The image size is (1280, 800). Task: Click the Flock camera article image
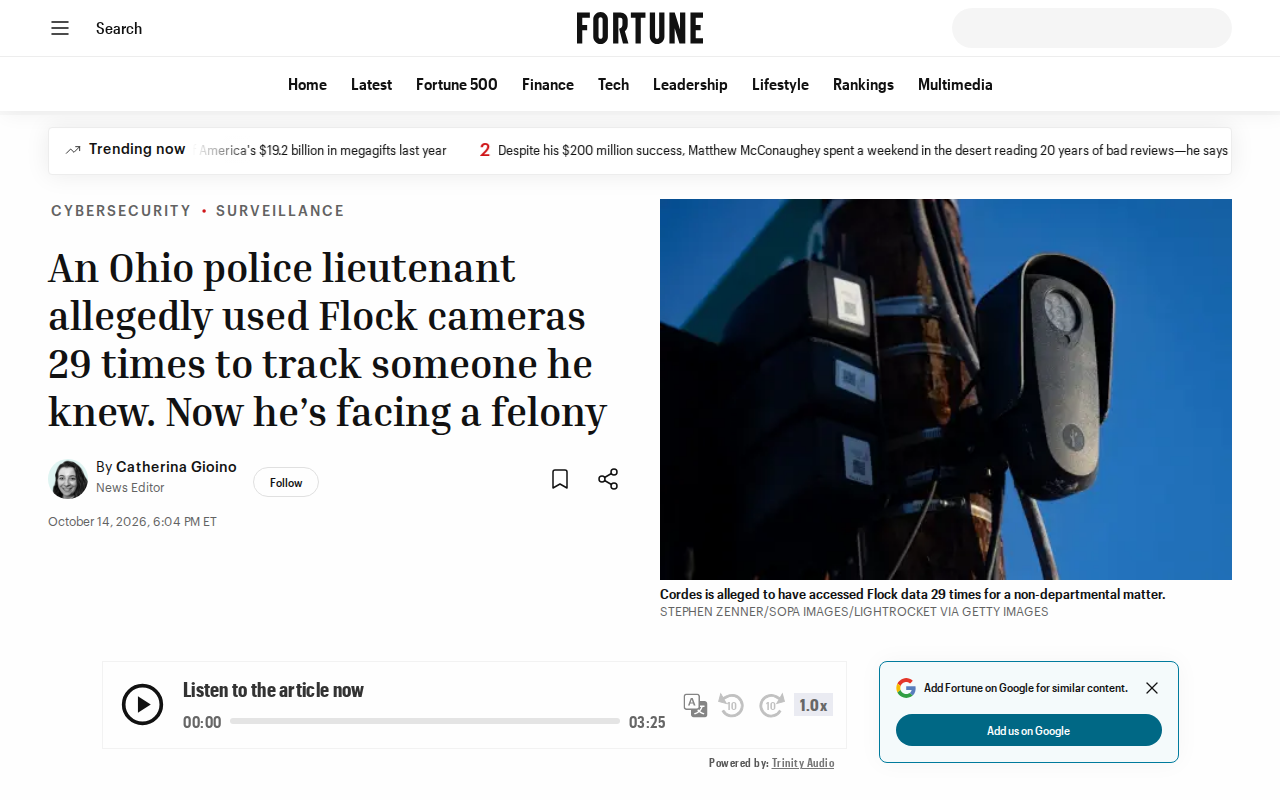click(946, 389)
